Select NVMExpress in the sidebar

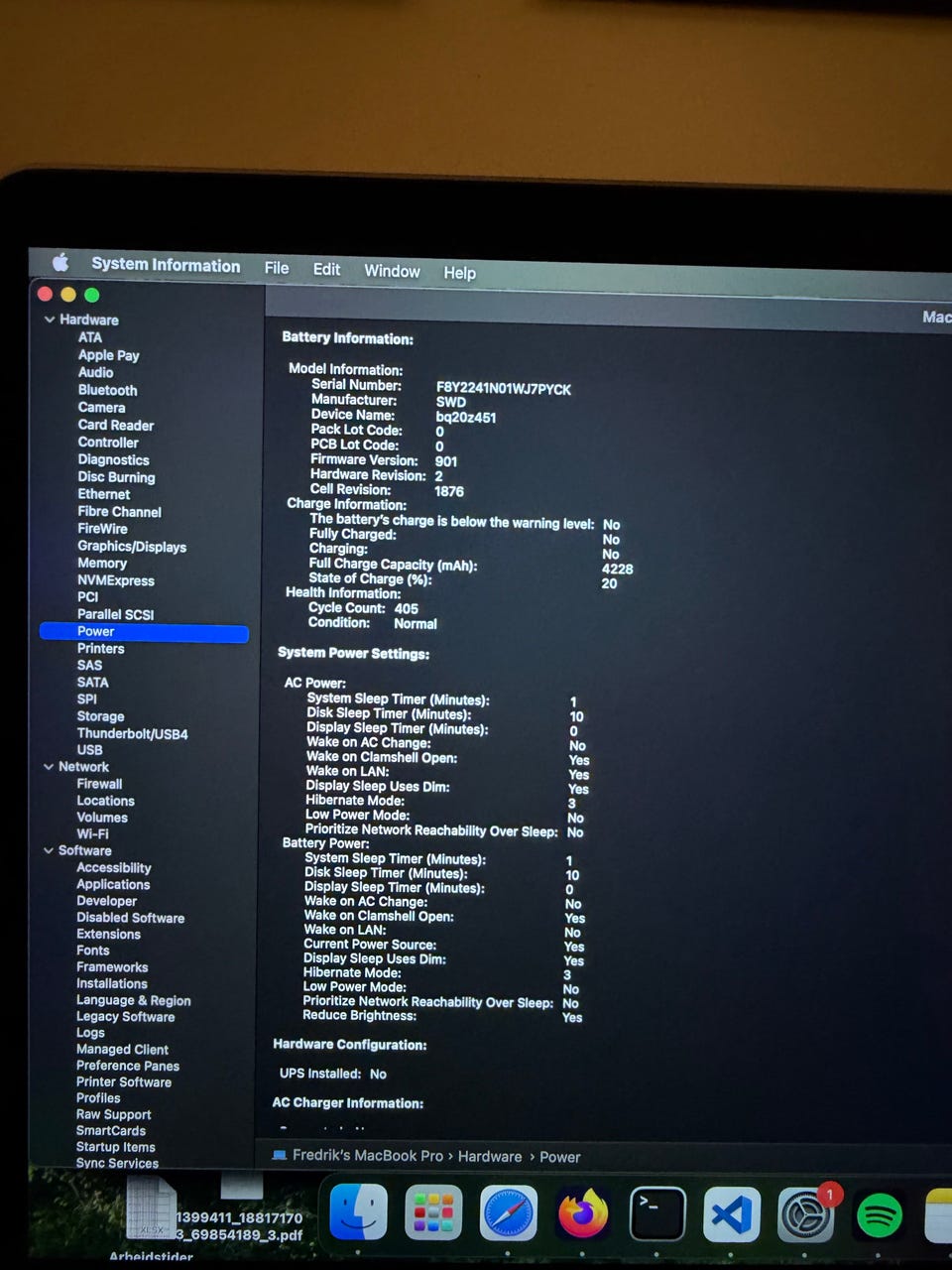click(x=116, y=580)
